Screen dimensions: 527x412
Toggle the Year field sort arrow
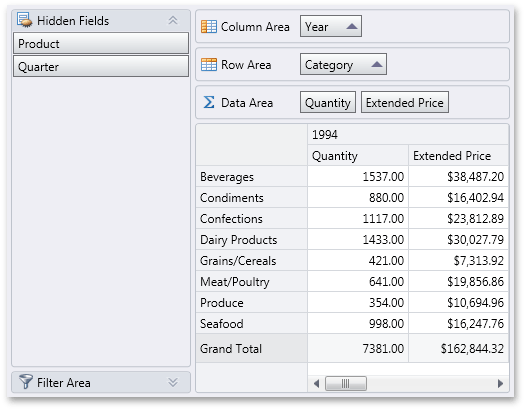(352, 26)
